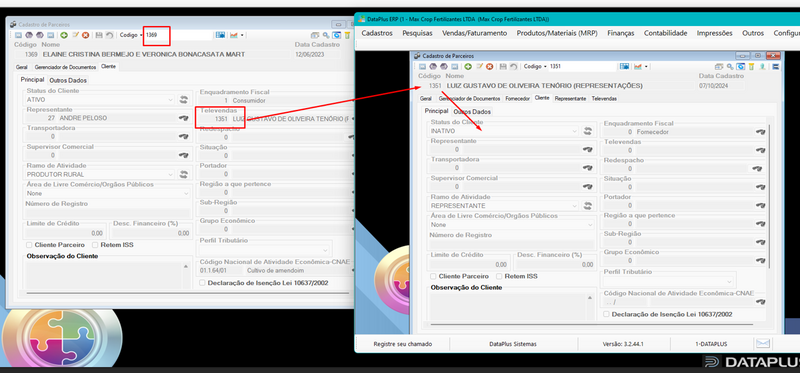800x373 pixels.
Task: Click lookup hand beside Fornecedor Enquadramento Fiscal
Action: 760,132
